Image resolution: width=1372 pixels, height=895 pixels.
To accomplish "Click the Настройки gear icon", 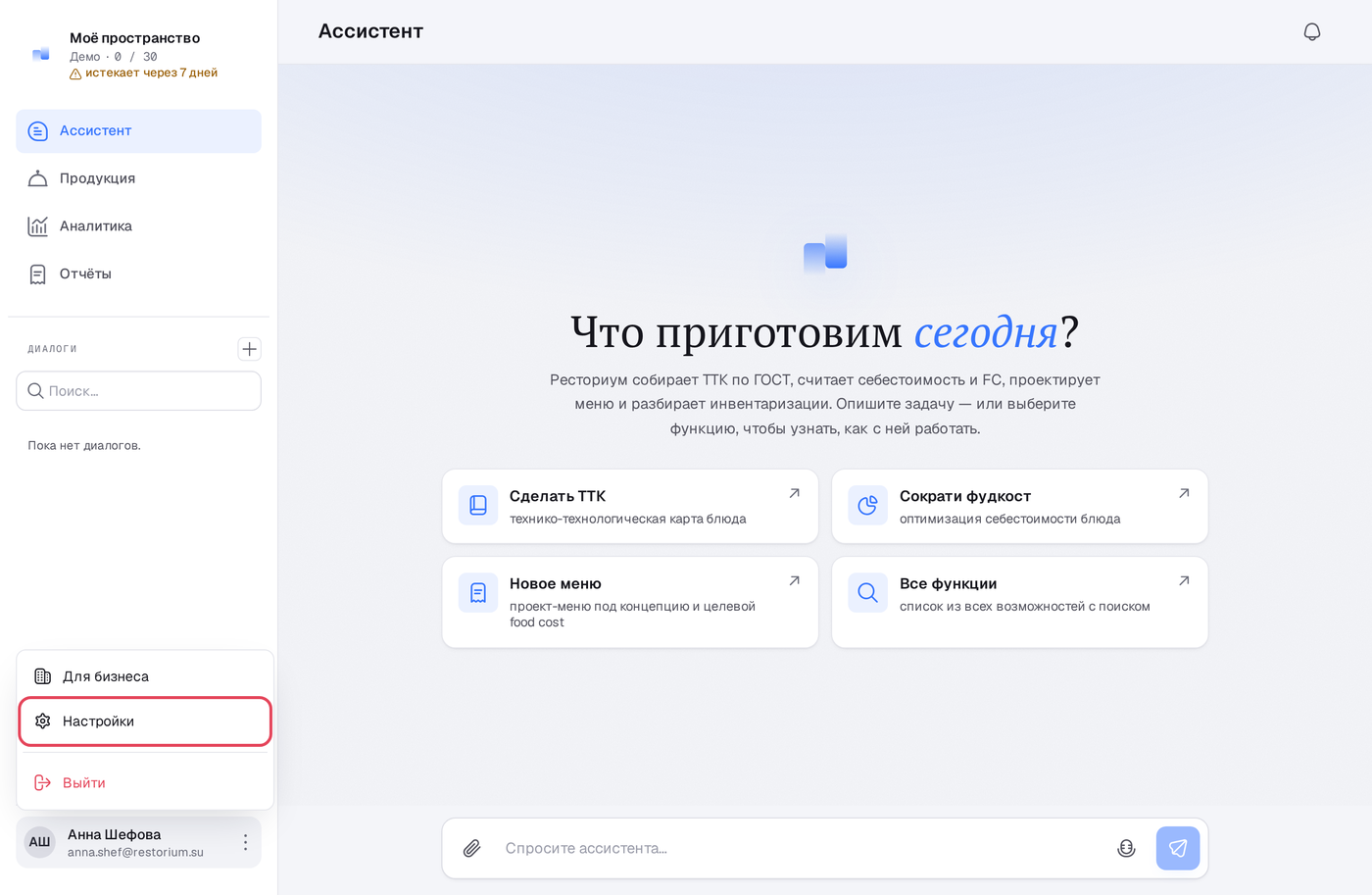I will (x=42, y=721).
